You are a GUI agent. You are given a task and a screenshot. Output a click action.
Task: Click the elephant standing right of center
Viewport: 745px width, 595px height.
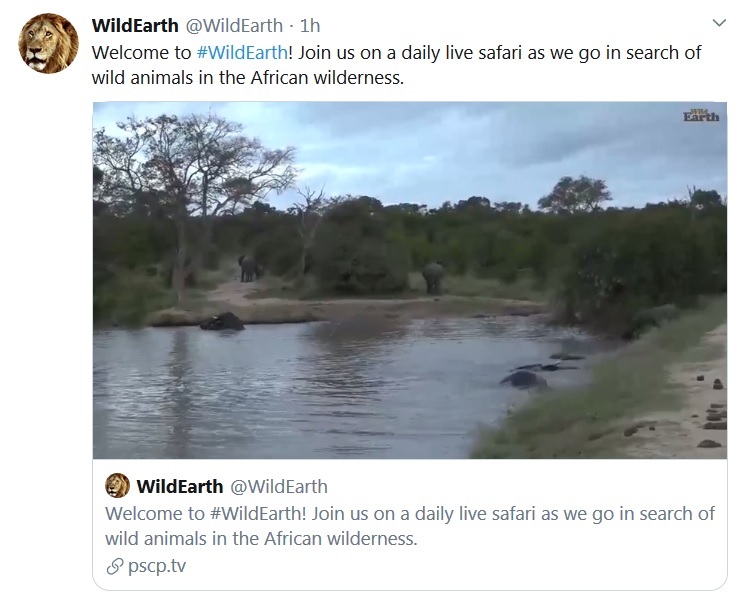433,277
